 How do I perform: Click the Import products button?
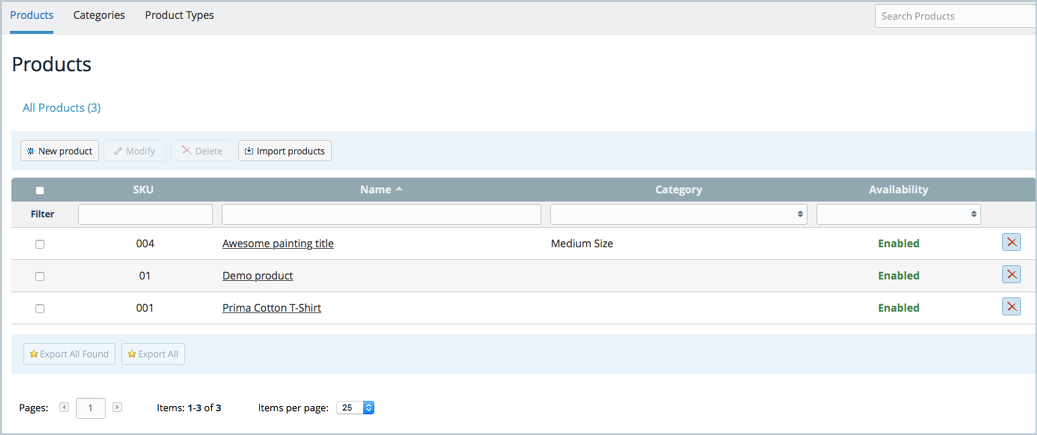click(285, 151)
